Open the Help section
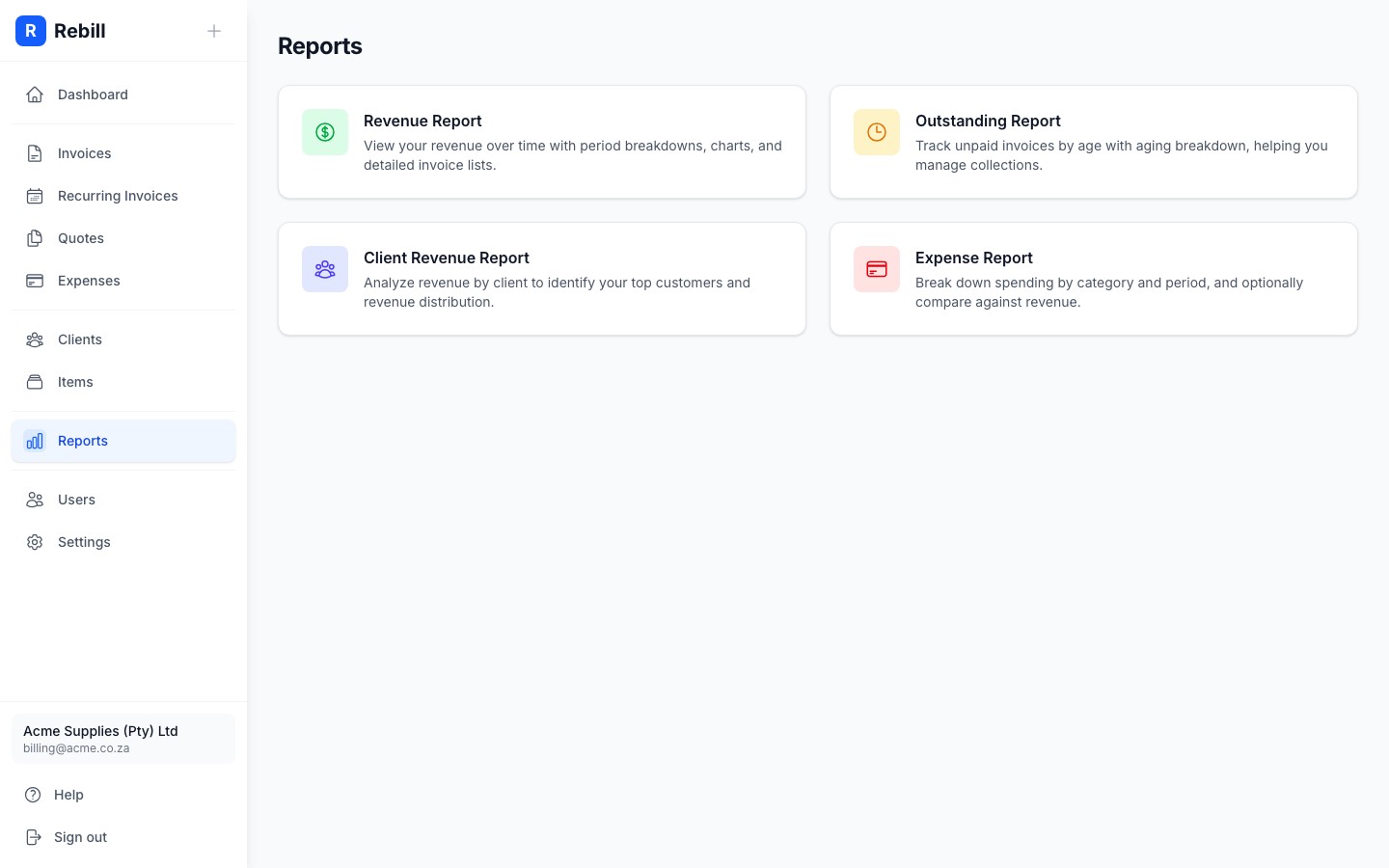The height and width of the screenshot is (868, 1389). pos(68,795)
